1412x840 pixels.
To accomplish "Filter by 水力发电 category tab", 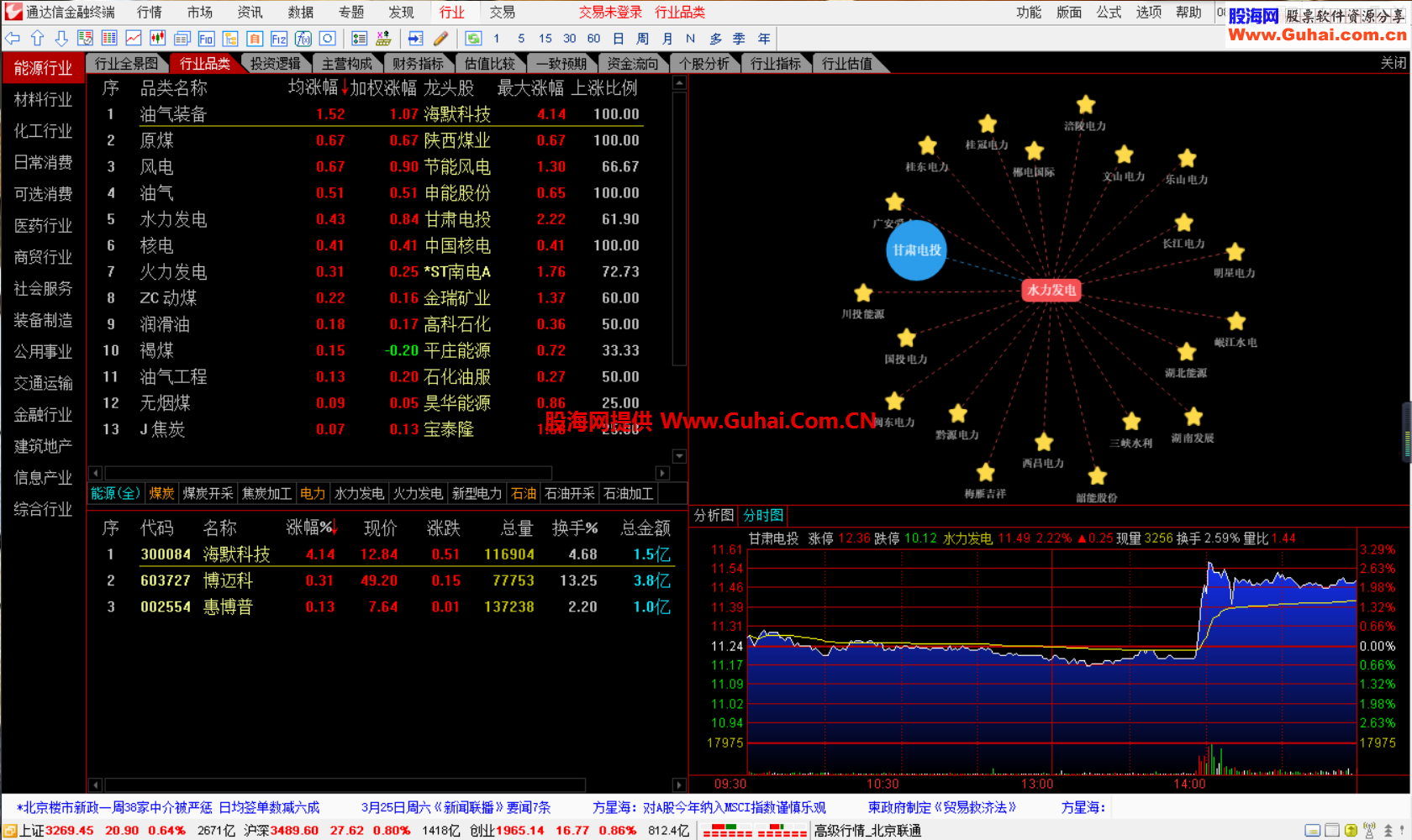I will [359, 493].
